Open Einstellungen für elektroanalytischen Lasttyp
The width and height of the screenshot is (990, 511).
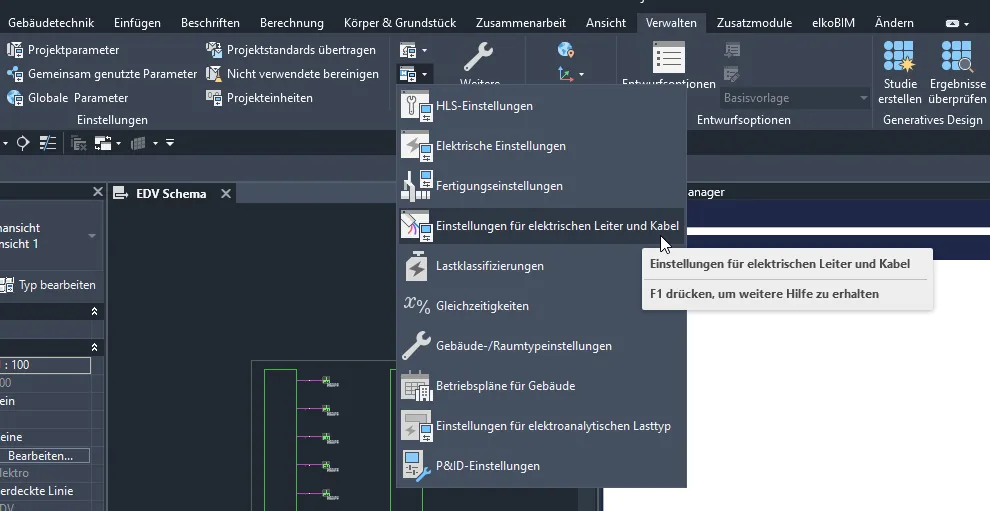pyautogui.click(x=541, y=426)
